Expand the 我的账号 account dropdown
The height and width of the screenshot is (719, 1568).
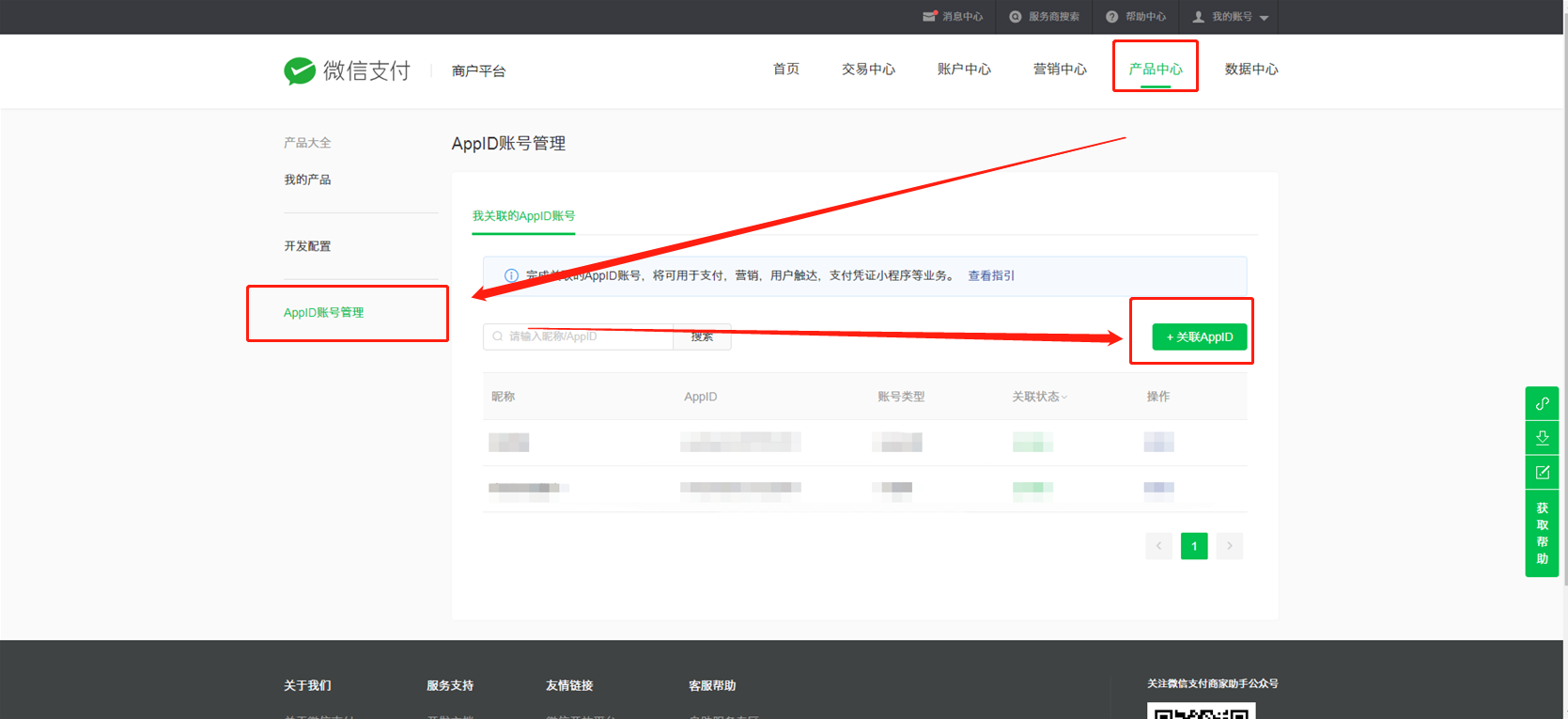(1230, 17)
